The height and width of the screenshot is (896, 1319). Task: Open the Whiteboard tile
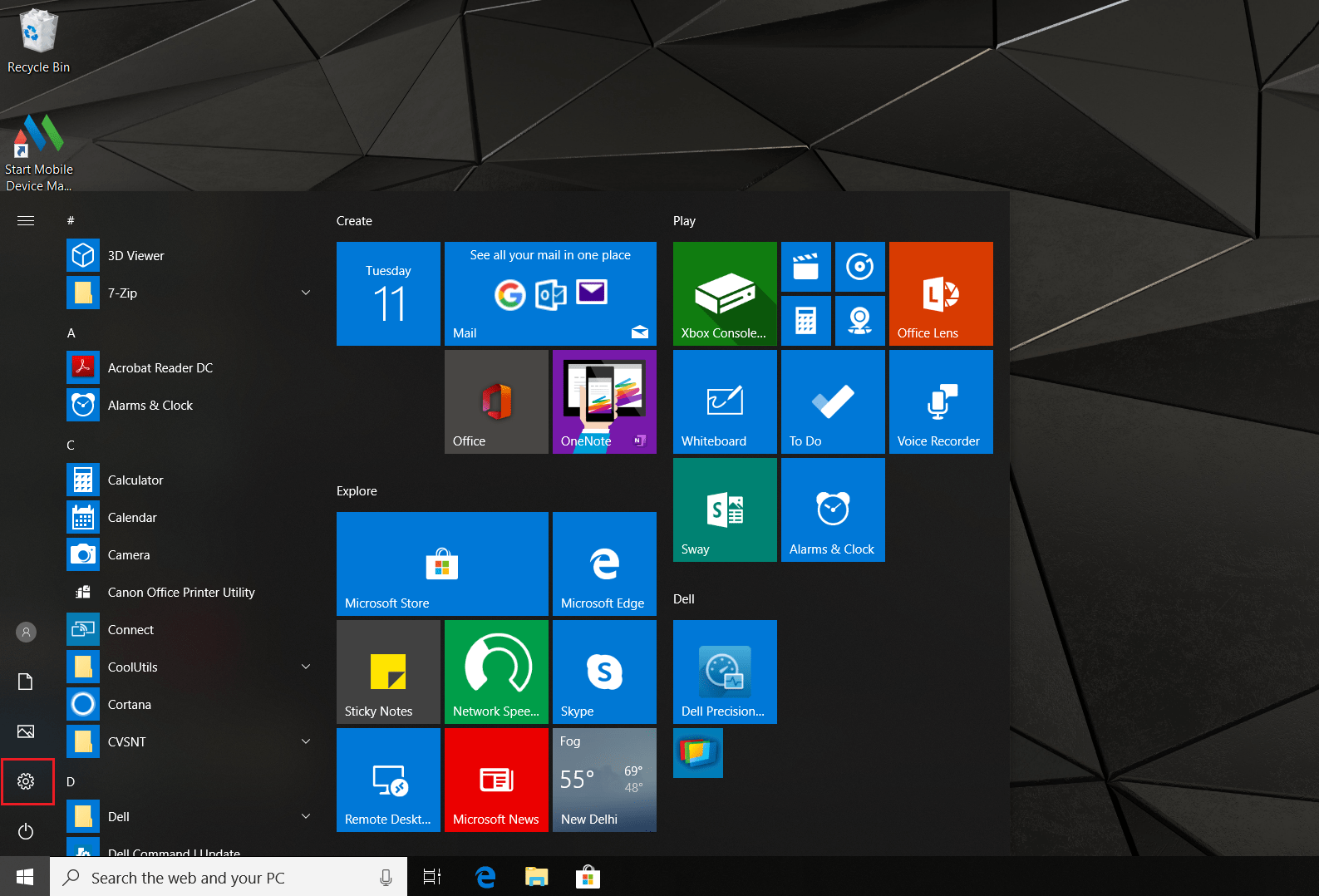click(x=725, y=401)
